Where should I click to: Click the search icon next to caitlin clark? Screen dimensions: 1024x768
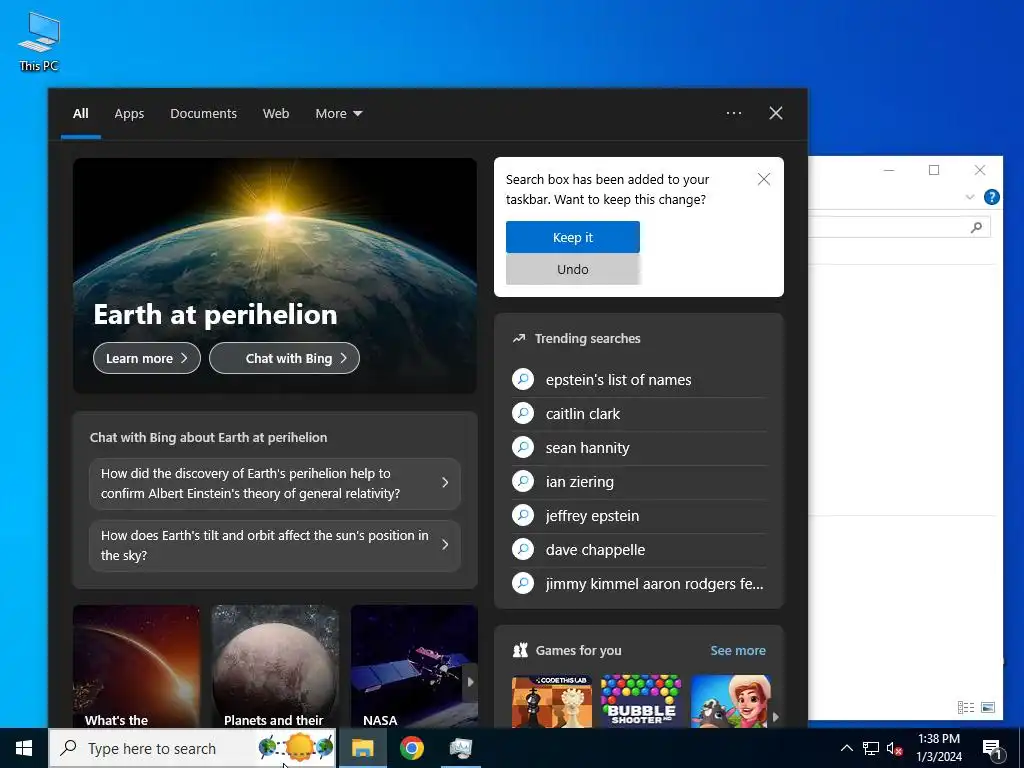pyautogui.click(x=523, y=413)
